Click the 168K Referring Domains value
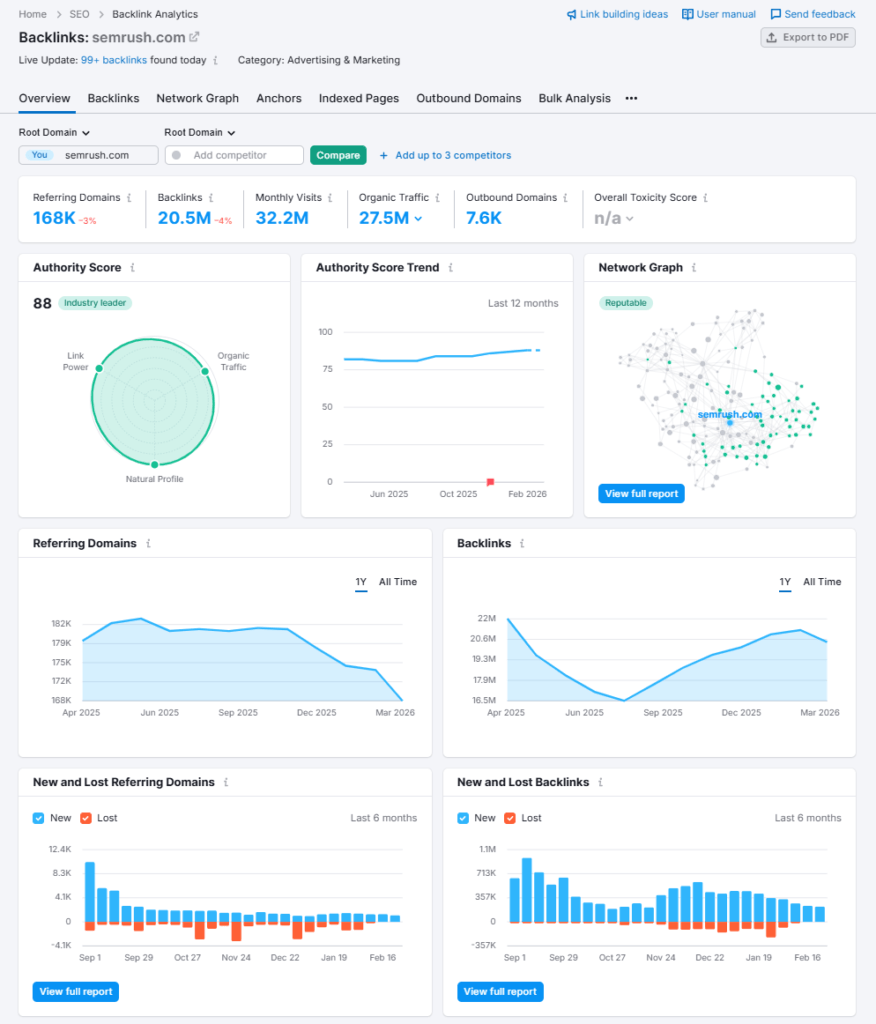876x1024 pixels. pos(54,218)
